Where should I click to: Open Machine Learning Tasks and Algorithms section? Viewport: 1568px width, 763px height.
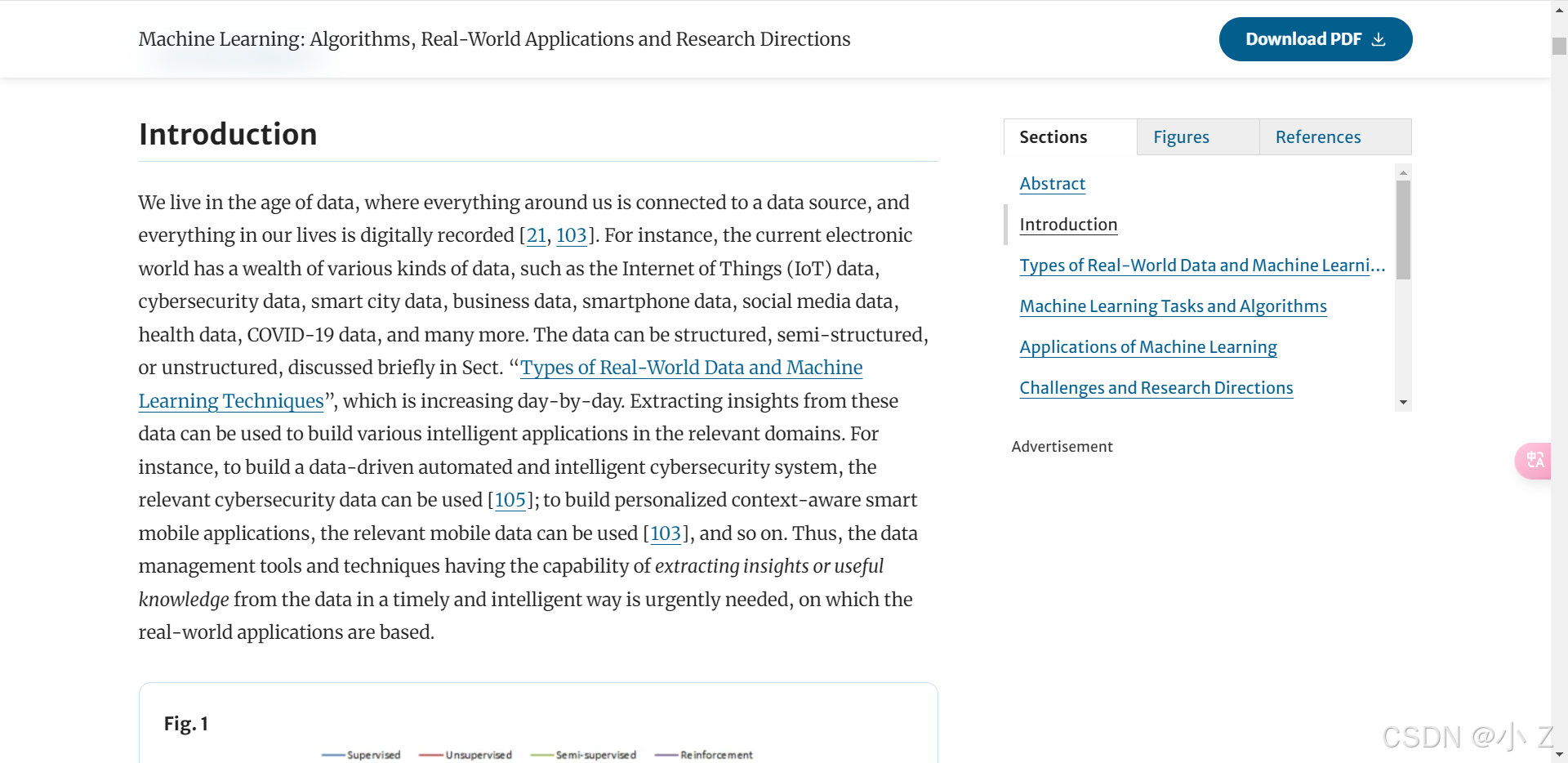(x=1173, y=306)
